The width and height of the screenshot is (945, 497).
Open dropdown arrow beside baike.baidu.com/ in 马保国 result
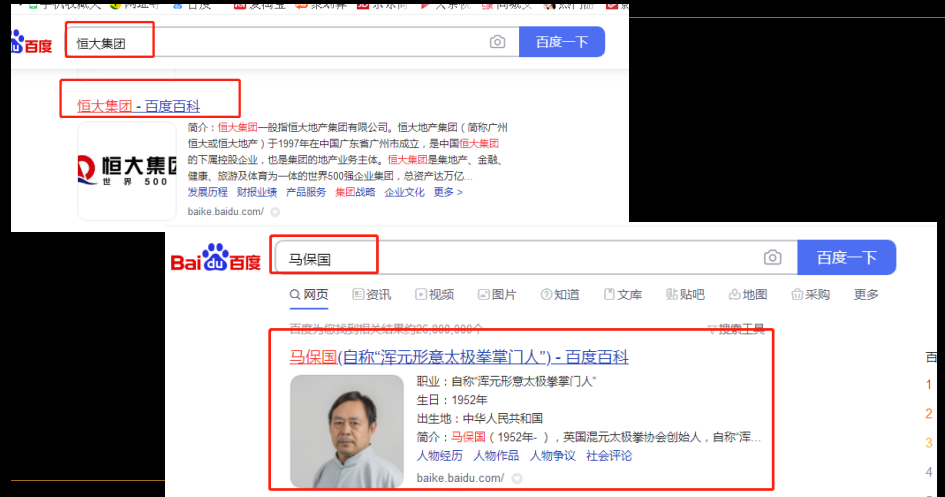(516, 478)
